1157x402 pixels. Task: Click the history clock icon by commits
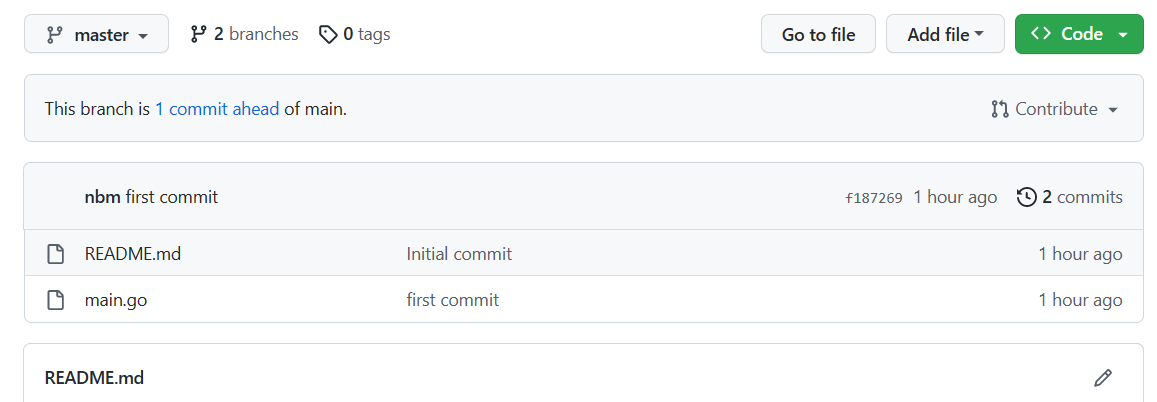[x=1026, y=197]
